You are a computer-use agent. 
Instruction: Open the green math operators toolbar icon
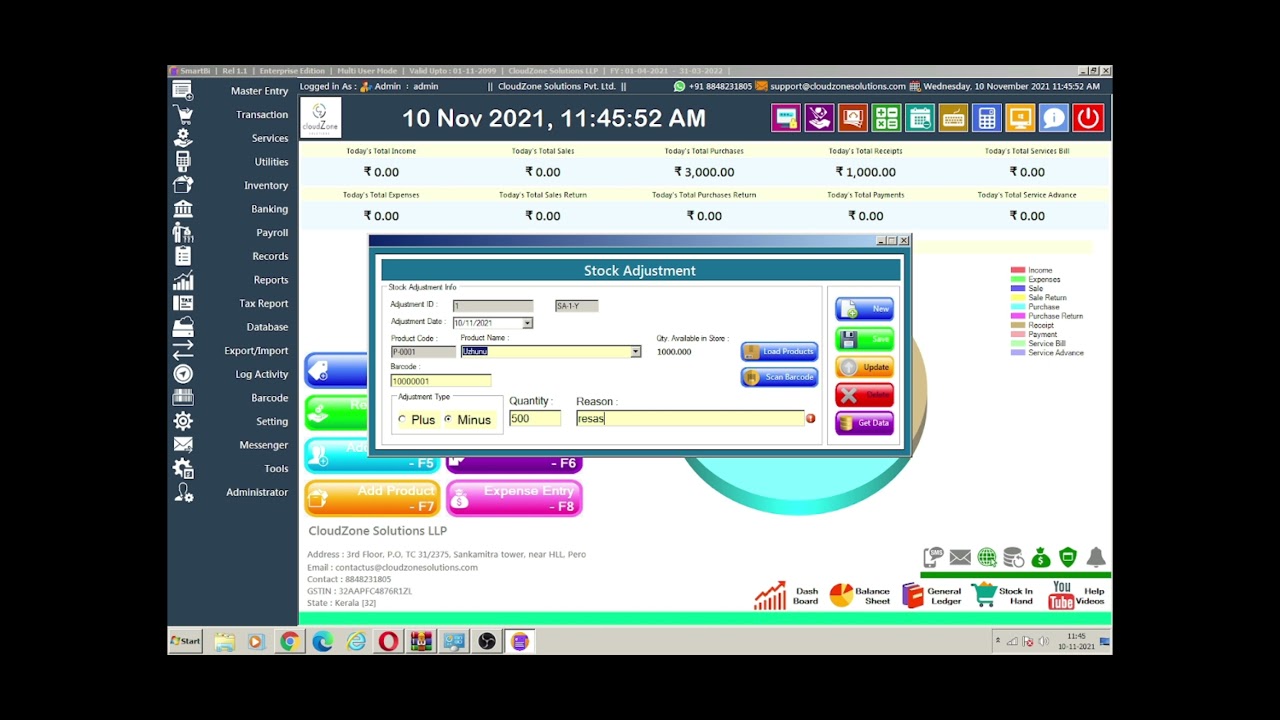tap(886, 118)
